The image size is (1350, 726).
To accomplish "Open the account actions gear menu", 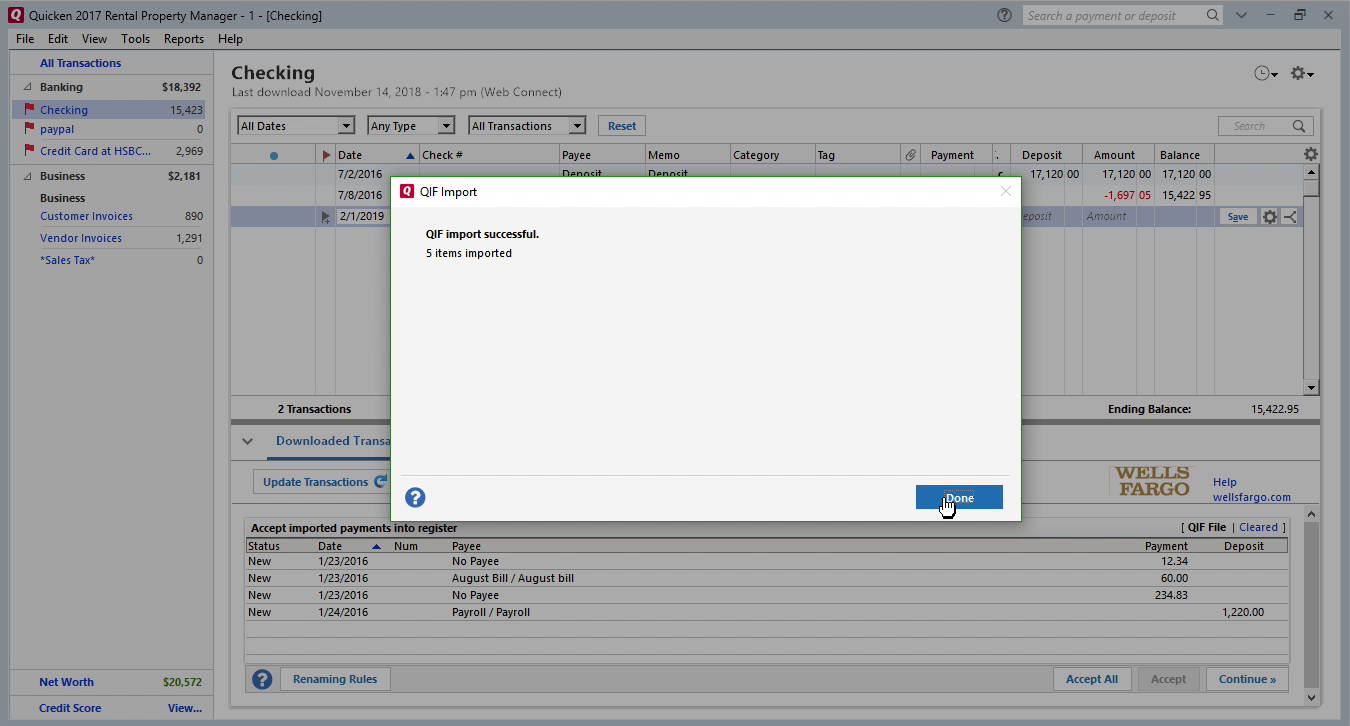I will pos(1301,74).
